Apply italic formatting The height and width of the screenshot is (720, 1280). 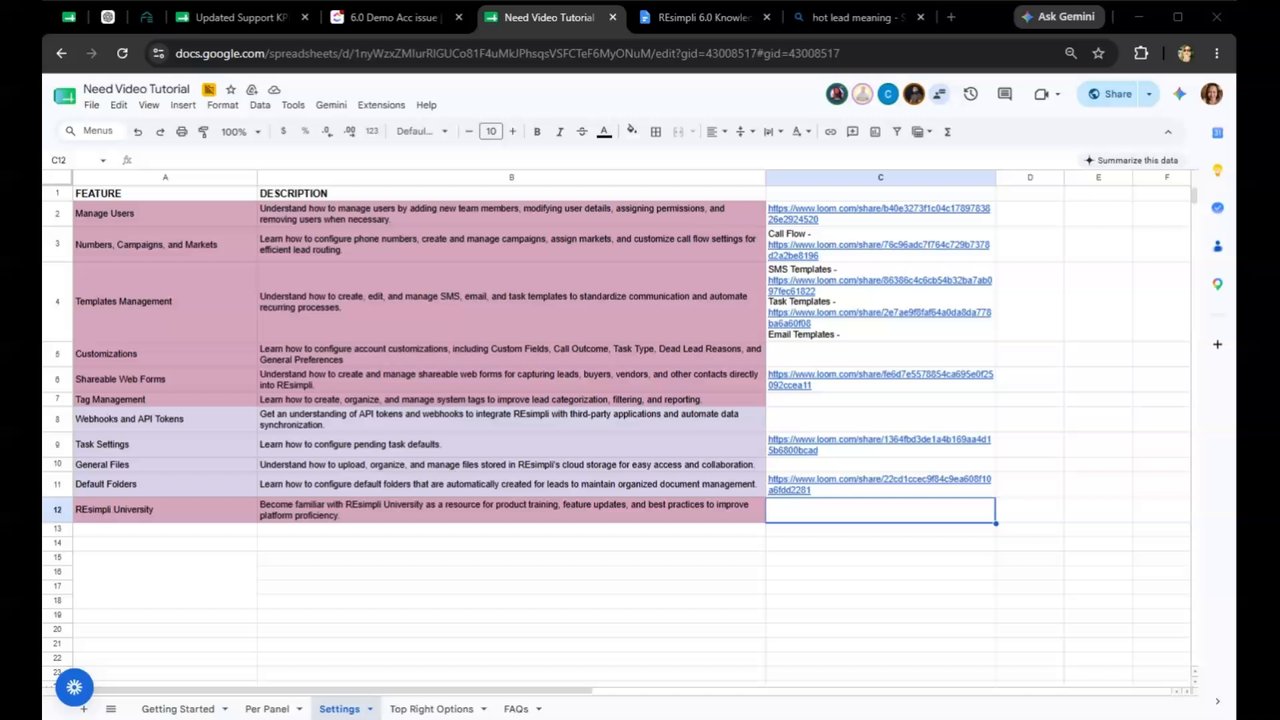[x=559, y=132]
